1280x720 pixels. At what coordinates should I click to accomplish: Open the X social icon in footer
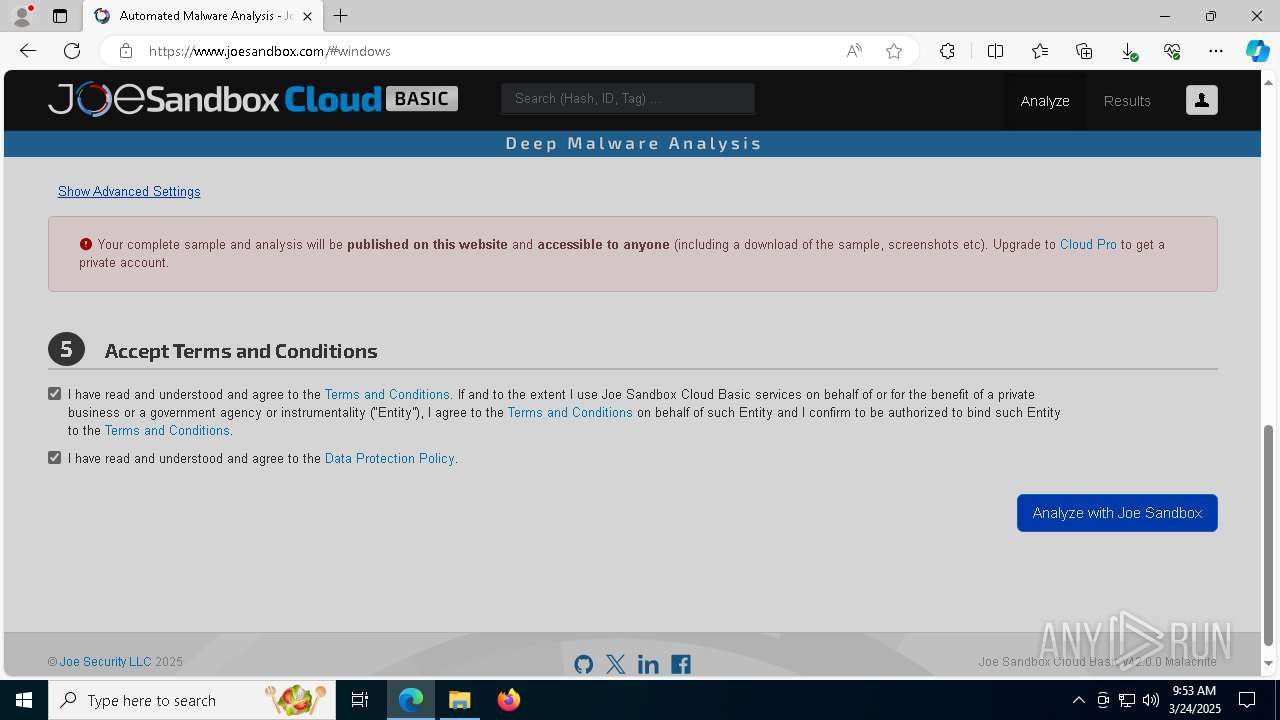click(616, 664)
